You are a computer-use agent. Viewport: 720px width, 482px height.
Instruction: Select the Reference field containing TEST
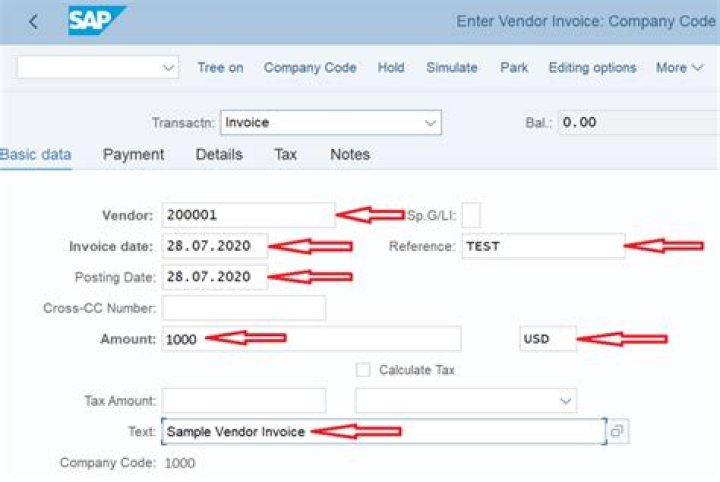click(x=541, y=246)
